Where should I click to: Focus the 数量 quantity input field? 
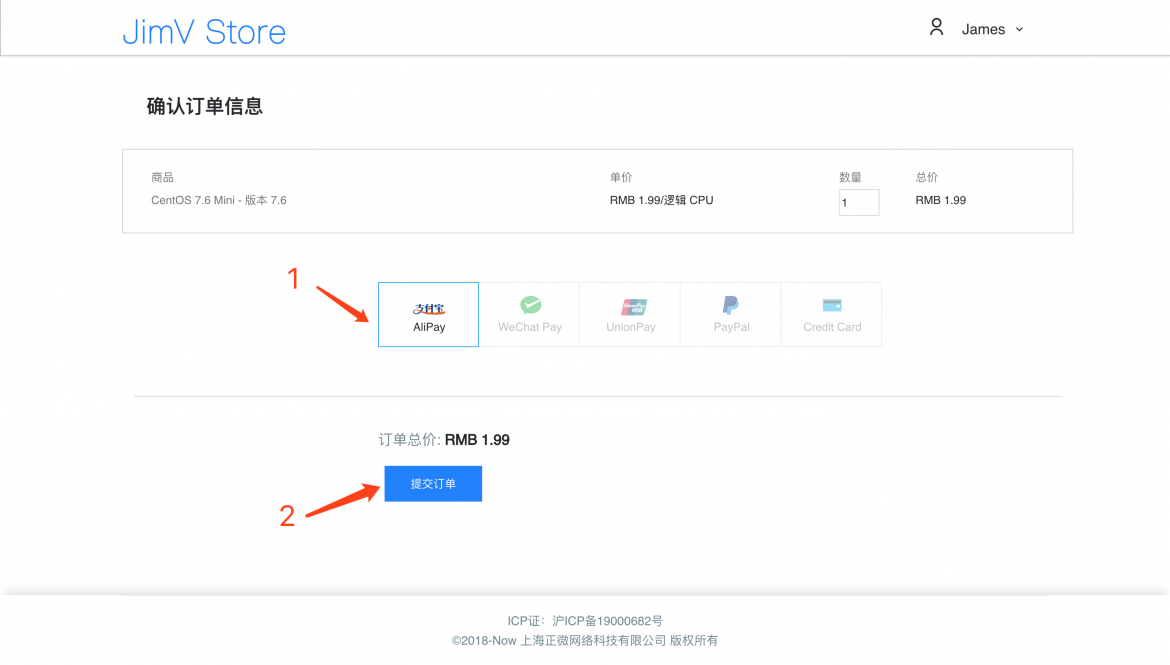[859, 202]
